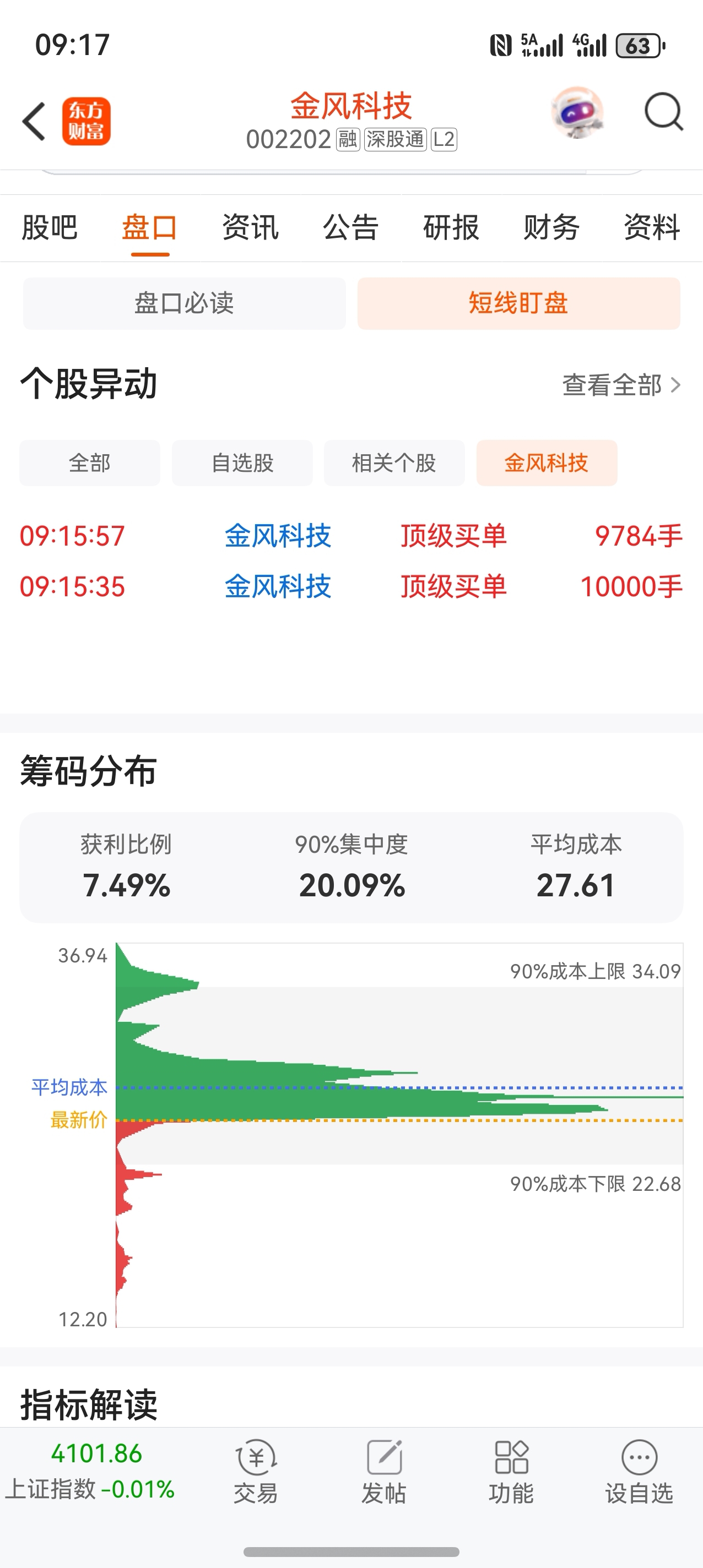
Task: Tap 10000手 volume value
Action: pyautogui.click(x=631, y=586)
